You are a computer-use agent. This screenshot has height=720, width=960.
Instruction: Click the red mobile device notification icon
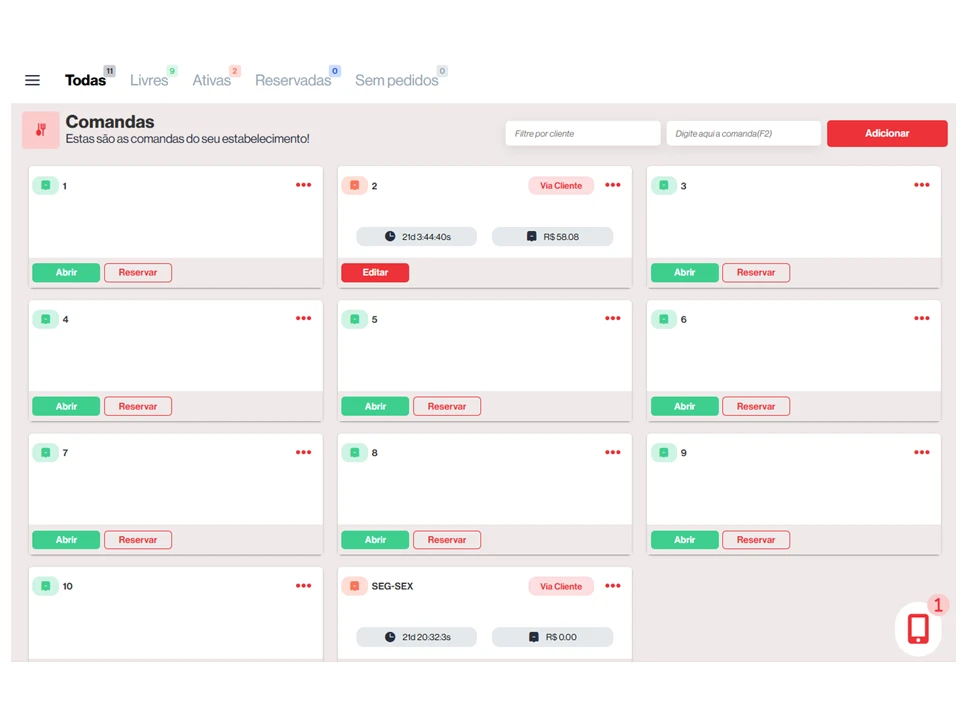(918, 628)
